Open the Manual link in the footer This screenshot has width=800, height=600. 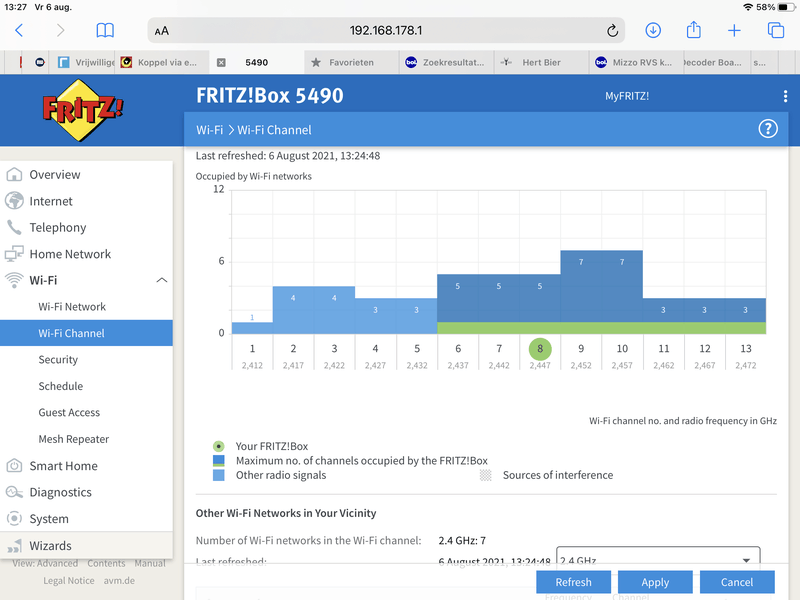150,563
